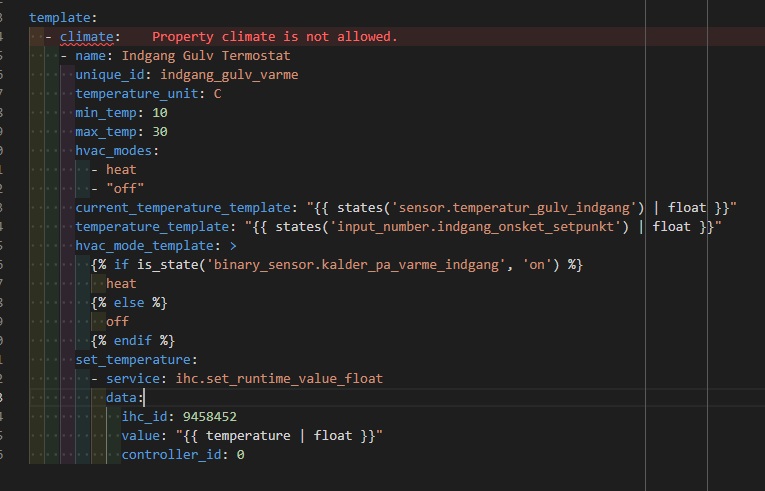Click the 'max_temp' key
The height and width of the screenshot is (491, 765).
point(106,132)
